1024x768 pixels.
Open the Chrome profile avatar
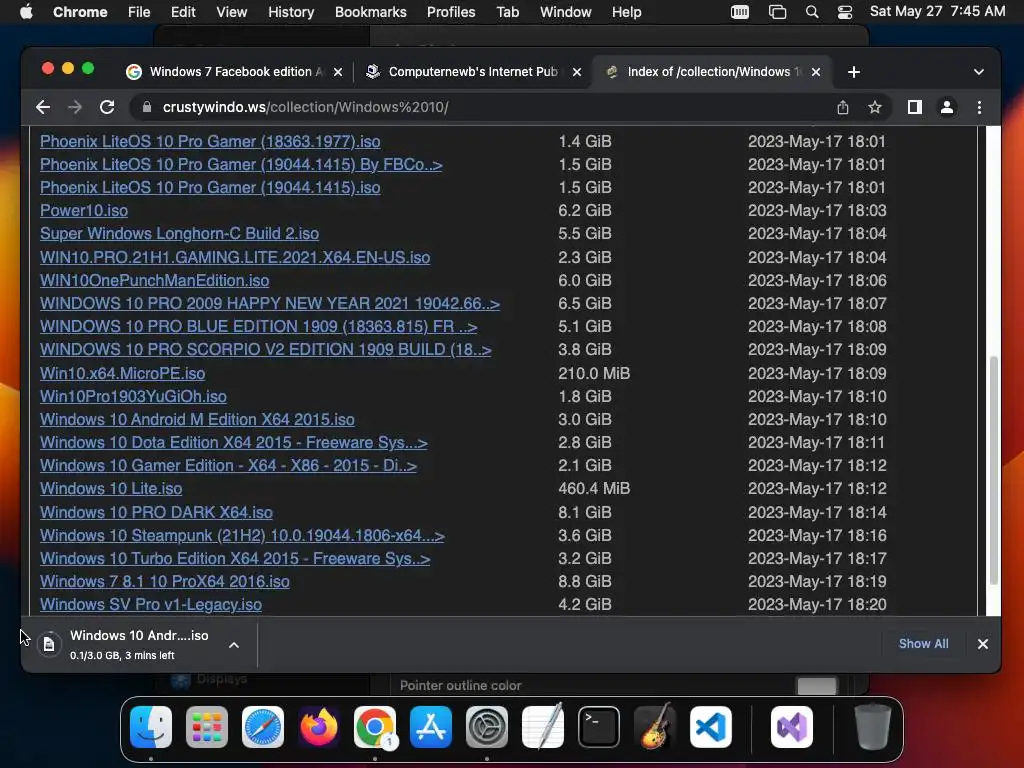[946, 107]
